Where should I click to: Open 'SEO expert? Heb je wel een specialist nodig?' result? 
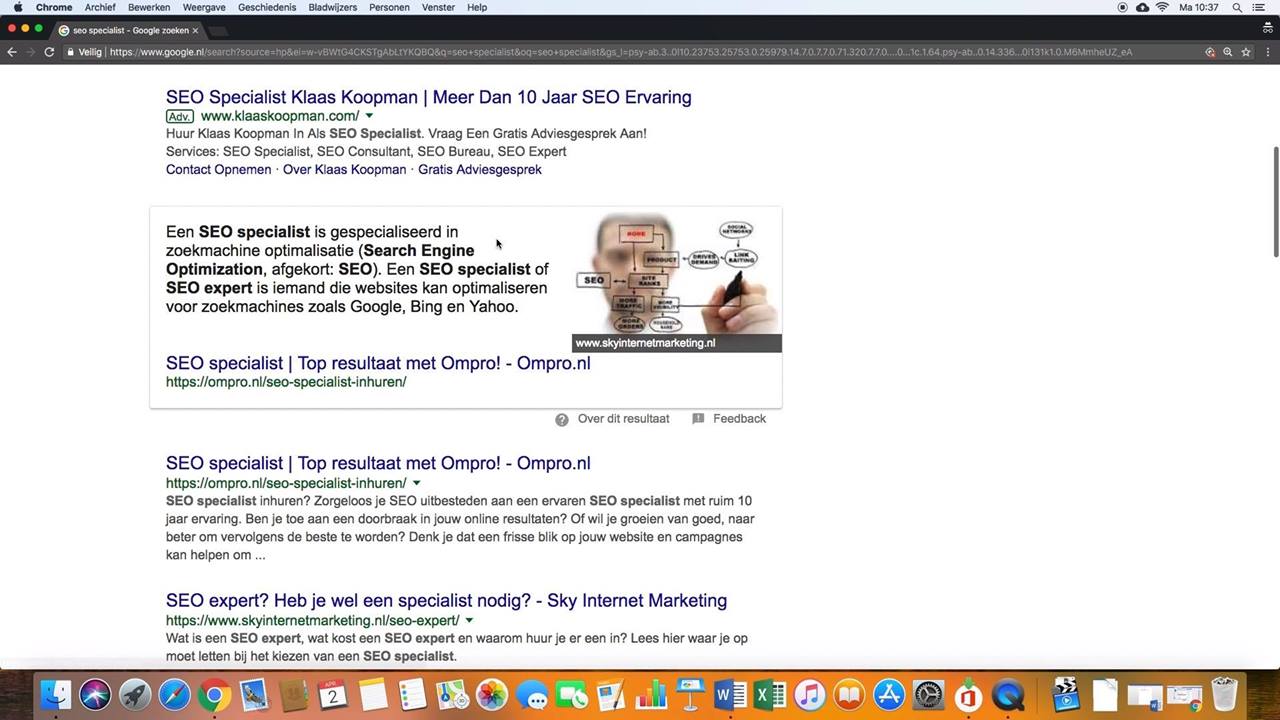click(x=446, y=601)
